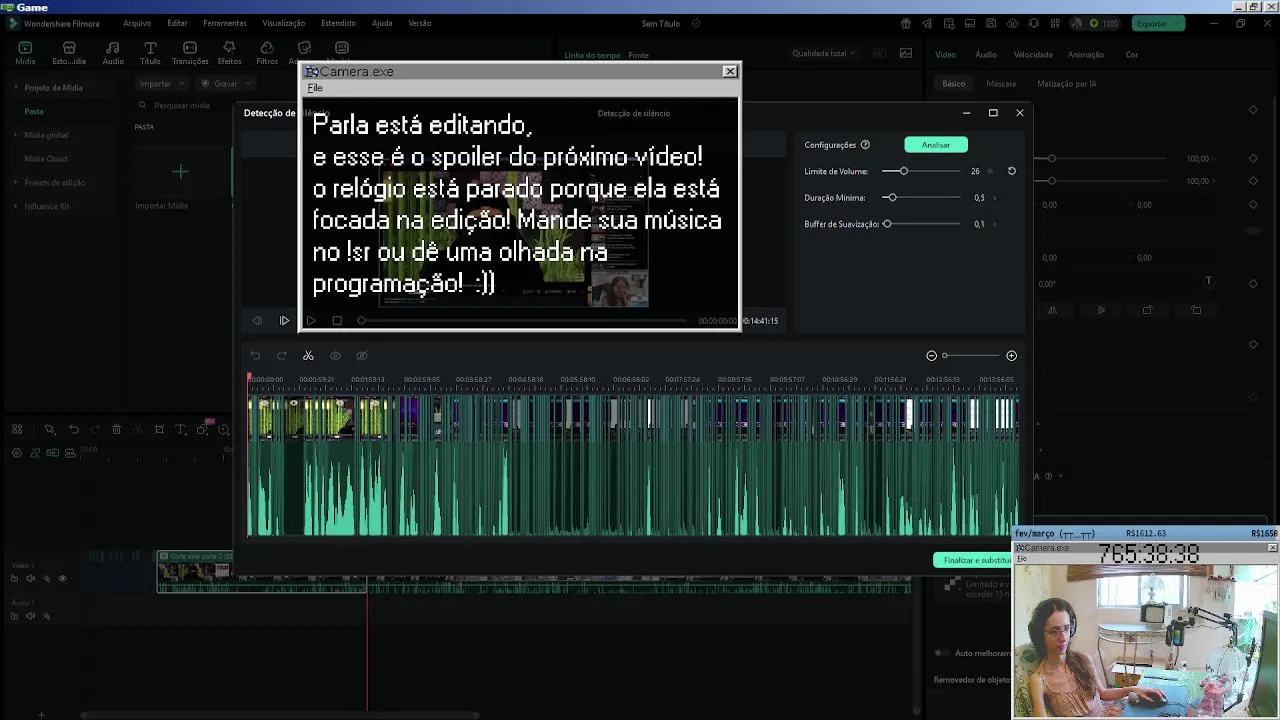Click previous frame button in silence detection
The image size is (1280, 720).
pos(257,321)
